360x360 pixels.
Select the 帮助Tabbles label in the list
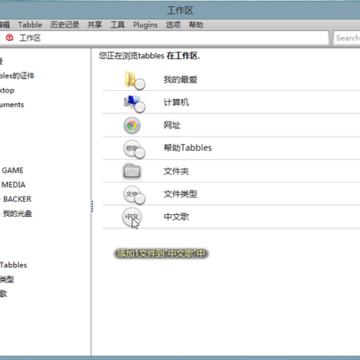coord(188,148)
